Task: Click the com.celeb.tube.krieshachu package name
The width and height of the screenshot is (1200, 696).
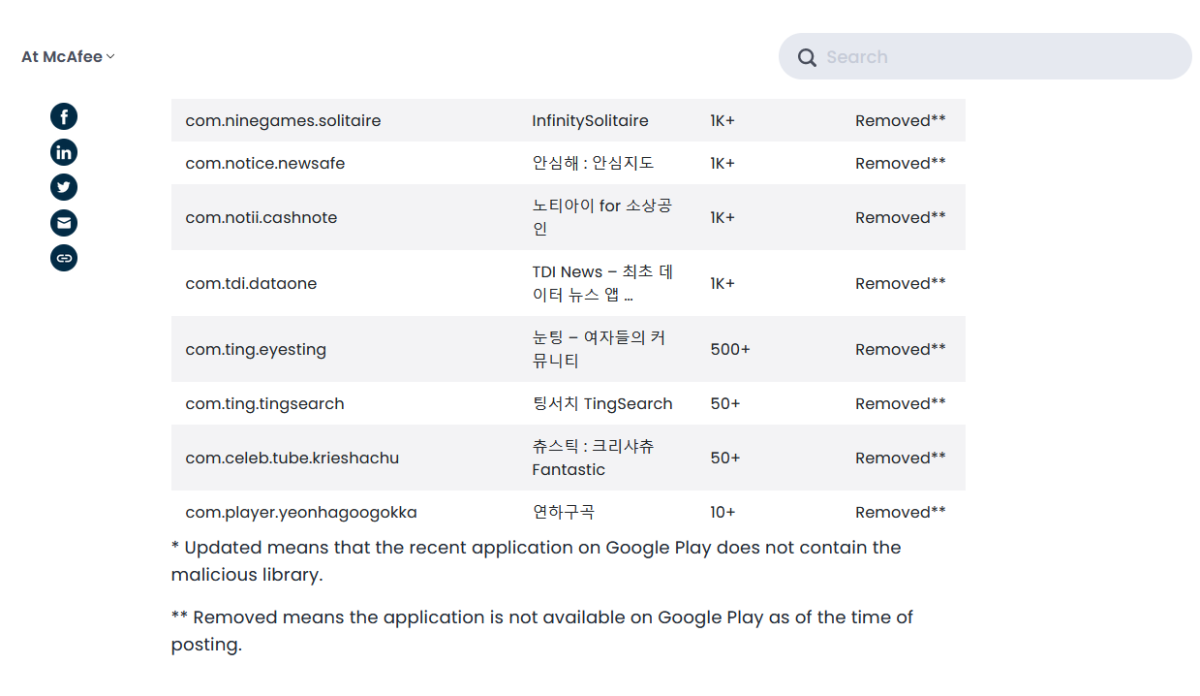Action: click(x=292, y=458)
